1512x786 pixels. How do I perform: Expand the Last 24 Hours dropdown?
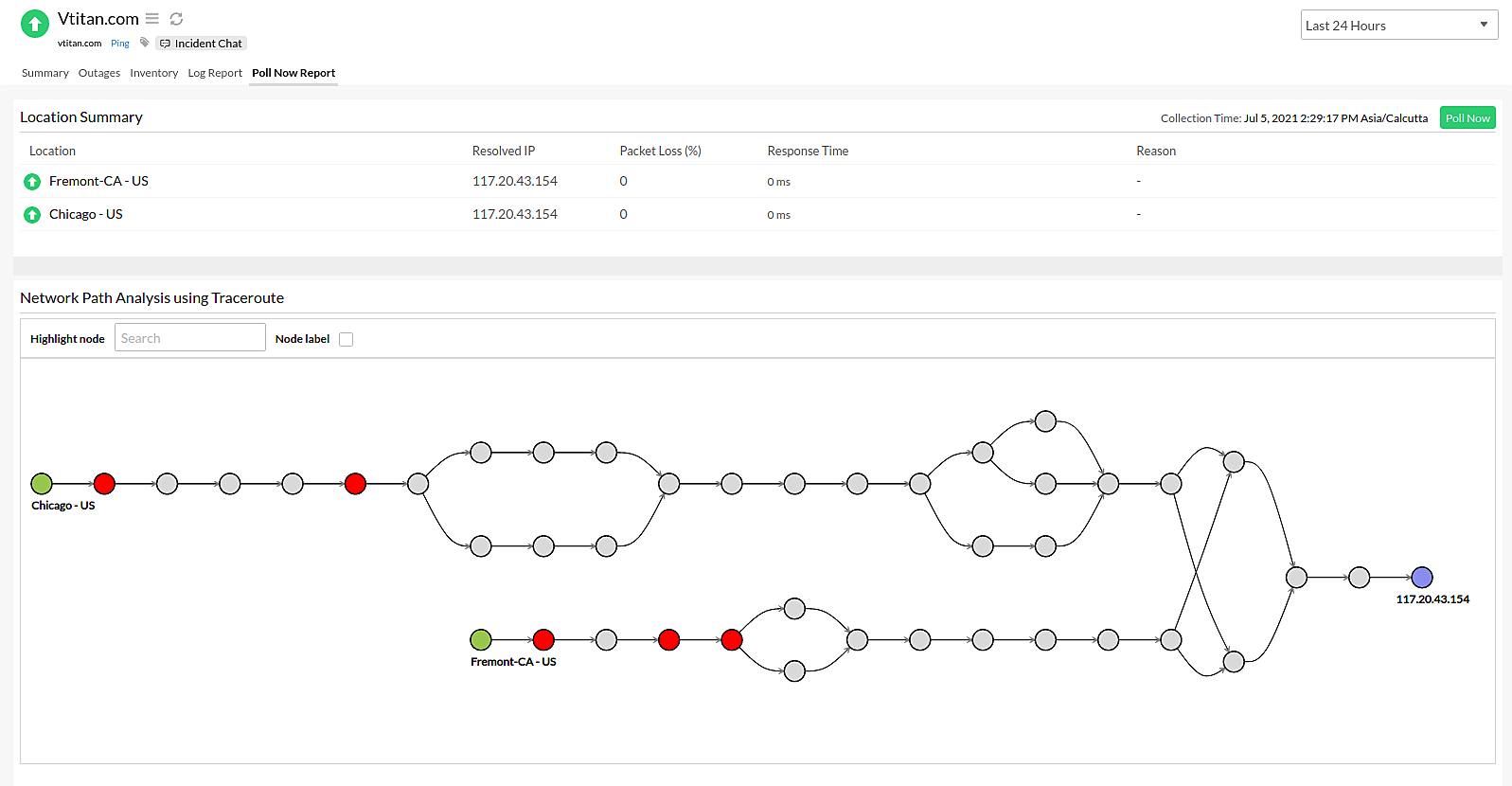point(1398,26)
